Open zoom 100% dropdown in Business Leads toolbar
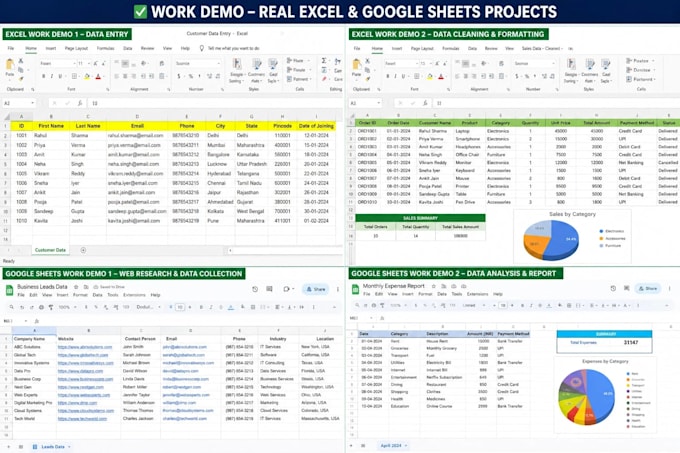The width and height of the screenshot is (680, 453). tap(67, 307)
